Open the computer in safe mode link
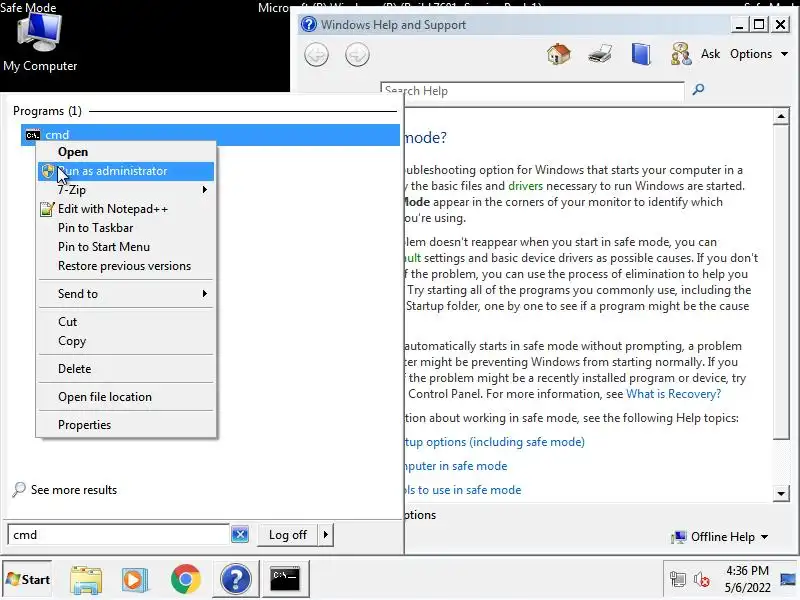 click(456, 466)
